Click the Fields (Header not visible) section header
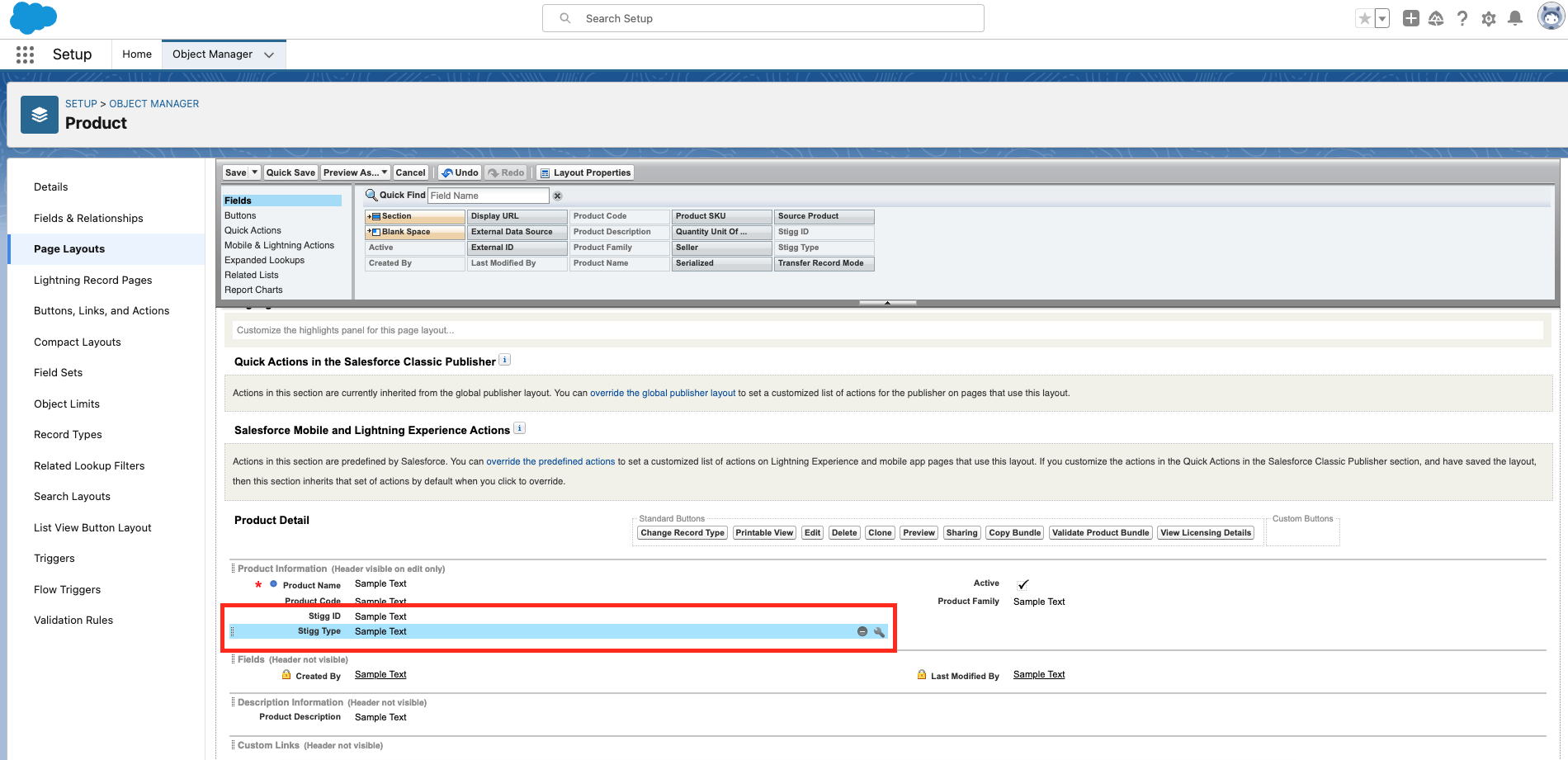Image resolution: width=1568 pixels, height=760 pixels. [293, 659]
